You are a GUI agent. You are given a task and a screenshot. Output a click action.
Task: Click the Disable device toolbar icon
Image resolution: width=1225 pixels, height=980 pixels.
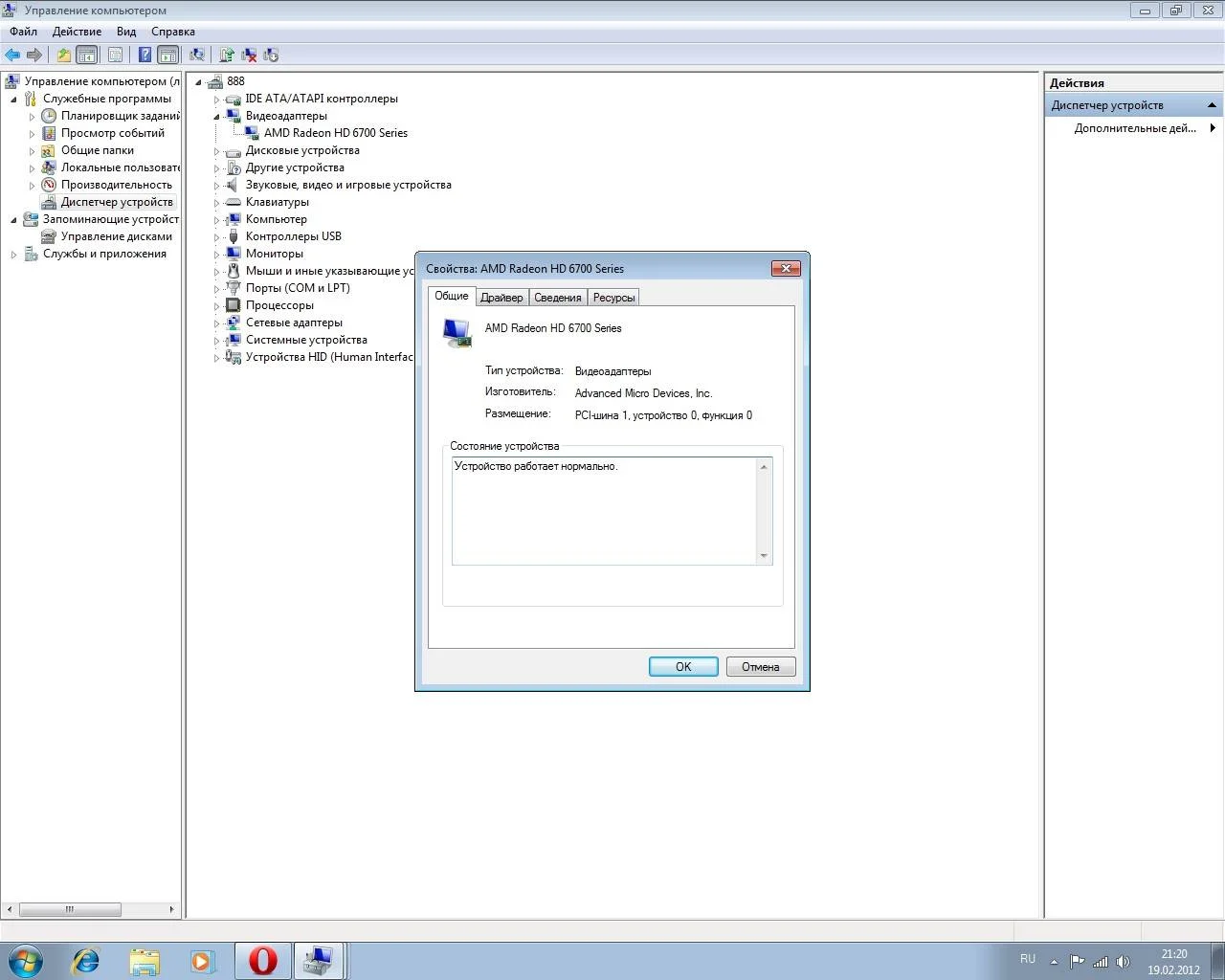pyautogui.click(x=271, y=55)
